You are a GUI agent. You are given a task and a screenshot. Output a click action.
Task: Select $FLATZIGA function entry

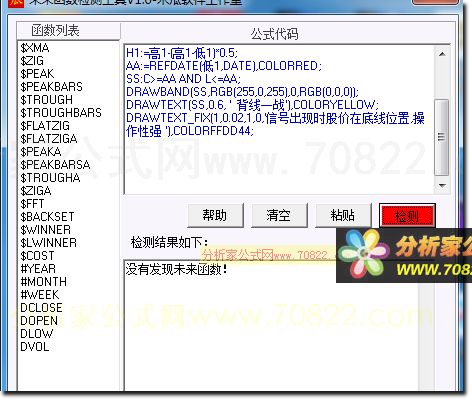click(49, 139)
